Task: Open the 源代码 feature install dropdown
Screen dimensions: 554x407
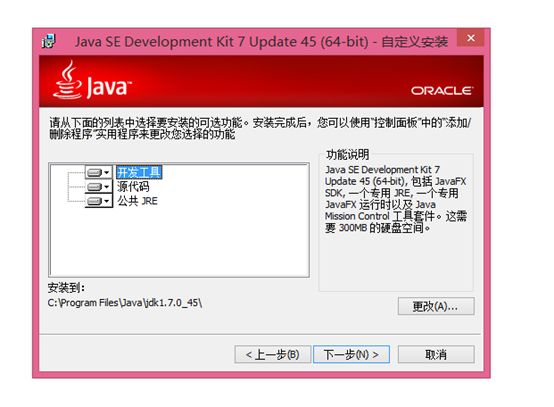Action: pos(99,187)
